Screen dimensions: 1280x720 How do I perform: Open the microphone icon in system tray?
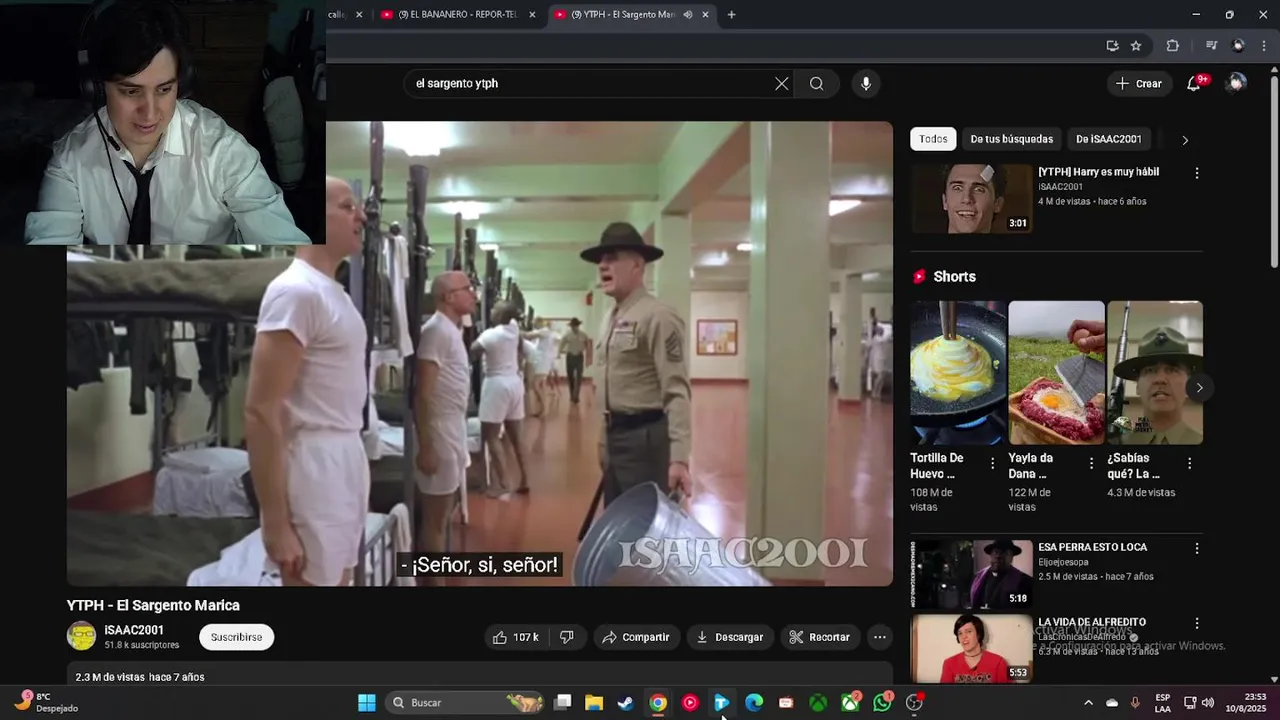[x=1135, y=703]
